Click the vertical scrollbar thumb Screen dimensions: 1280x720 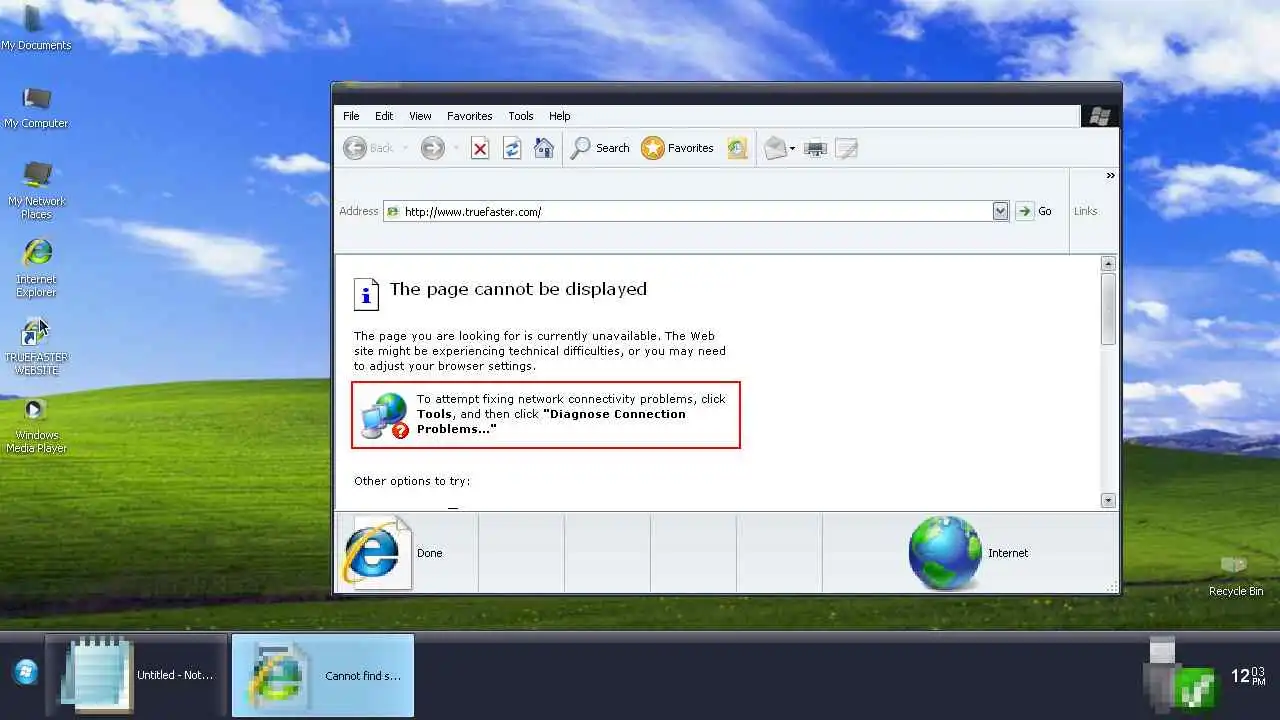tap(1108, 309)
